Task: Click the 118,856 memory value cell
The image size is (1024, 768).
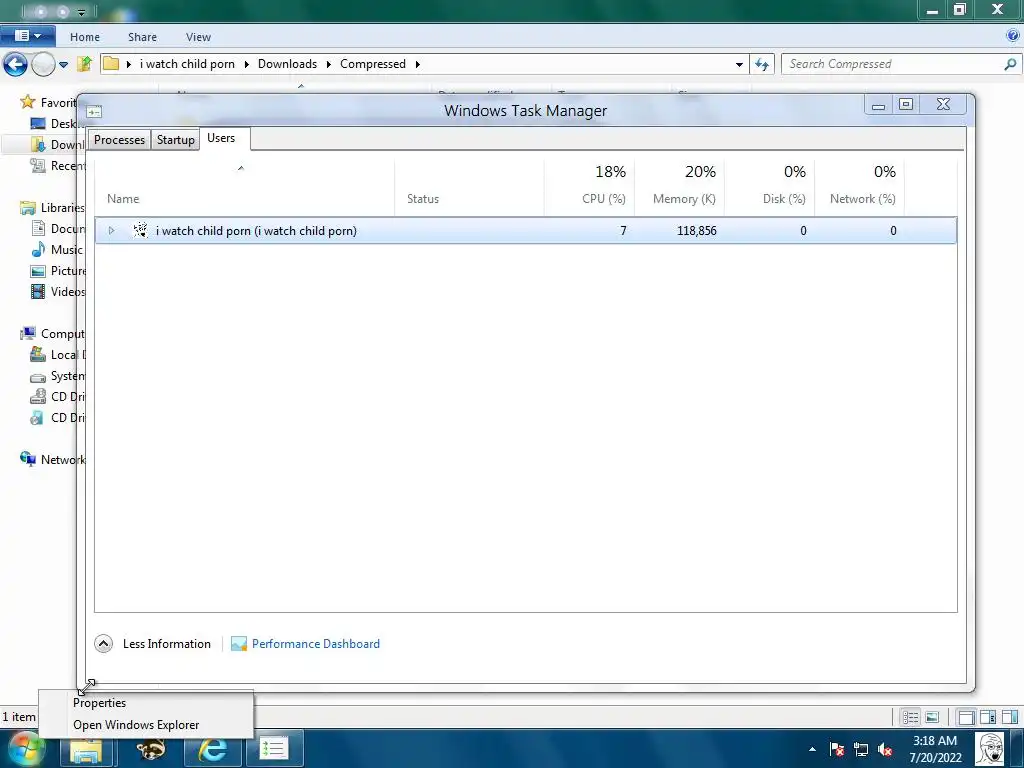Action: pos(696,231)
